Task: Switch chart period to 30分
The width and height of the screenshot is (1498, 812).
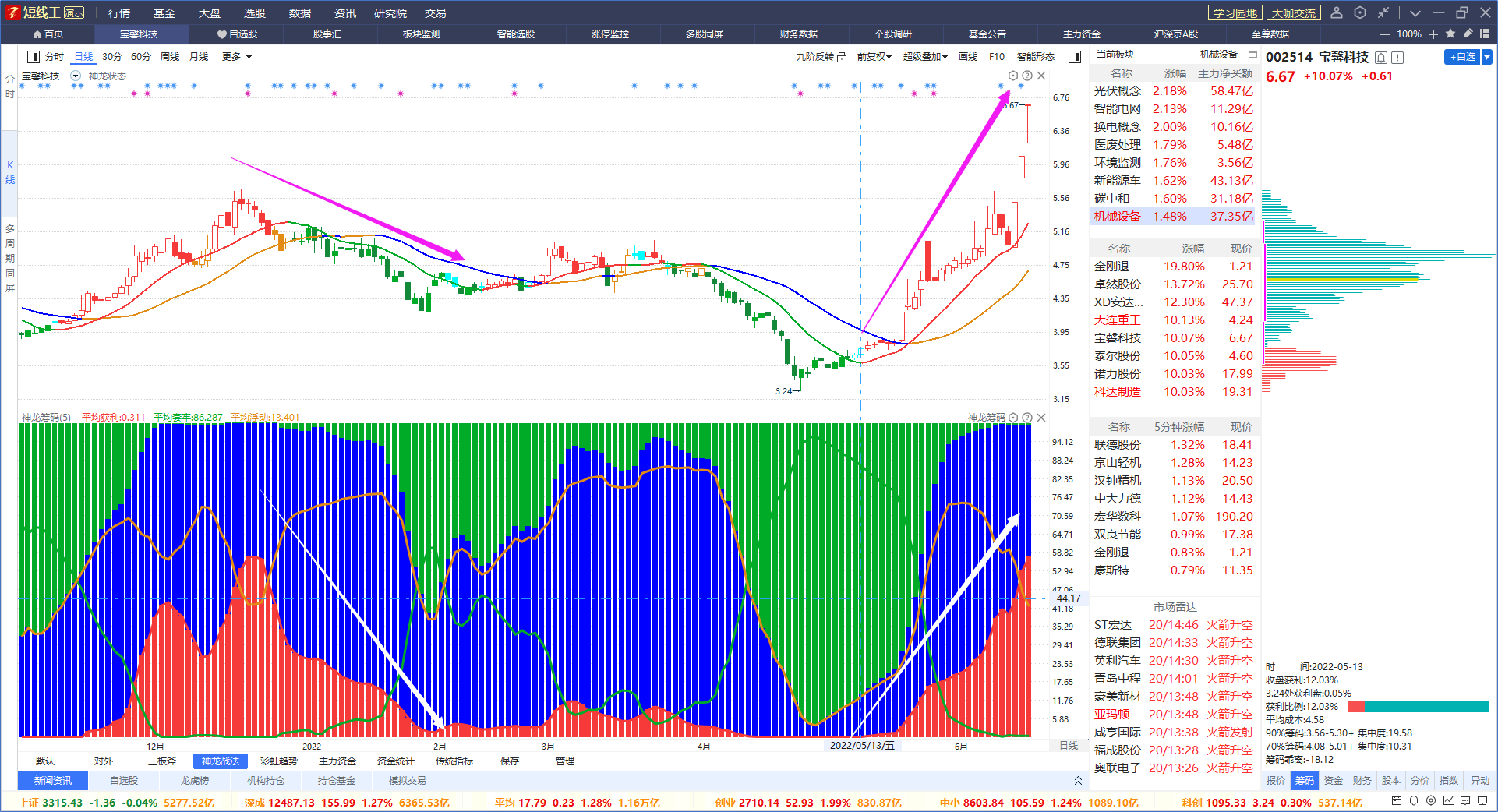Action: click(x=112, y=57)
